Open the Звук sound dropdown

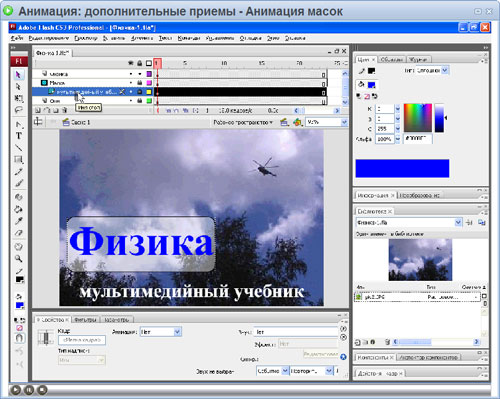coord(296,332)
